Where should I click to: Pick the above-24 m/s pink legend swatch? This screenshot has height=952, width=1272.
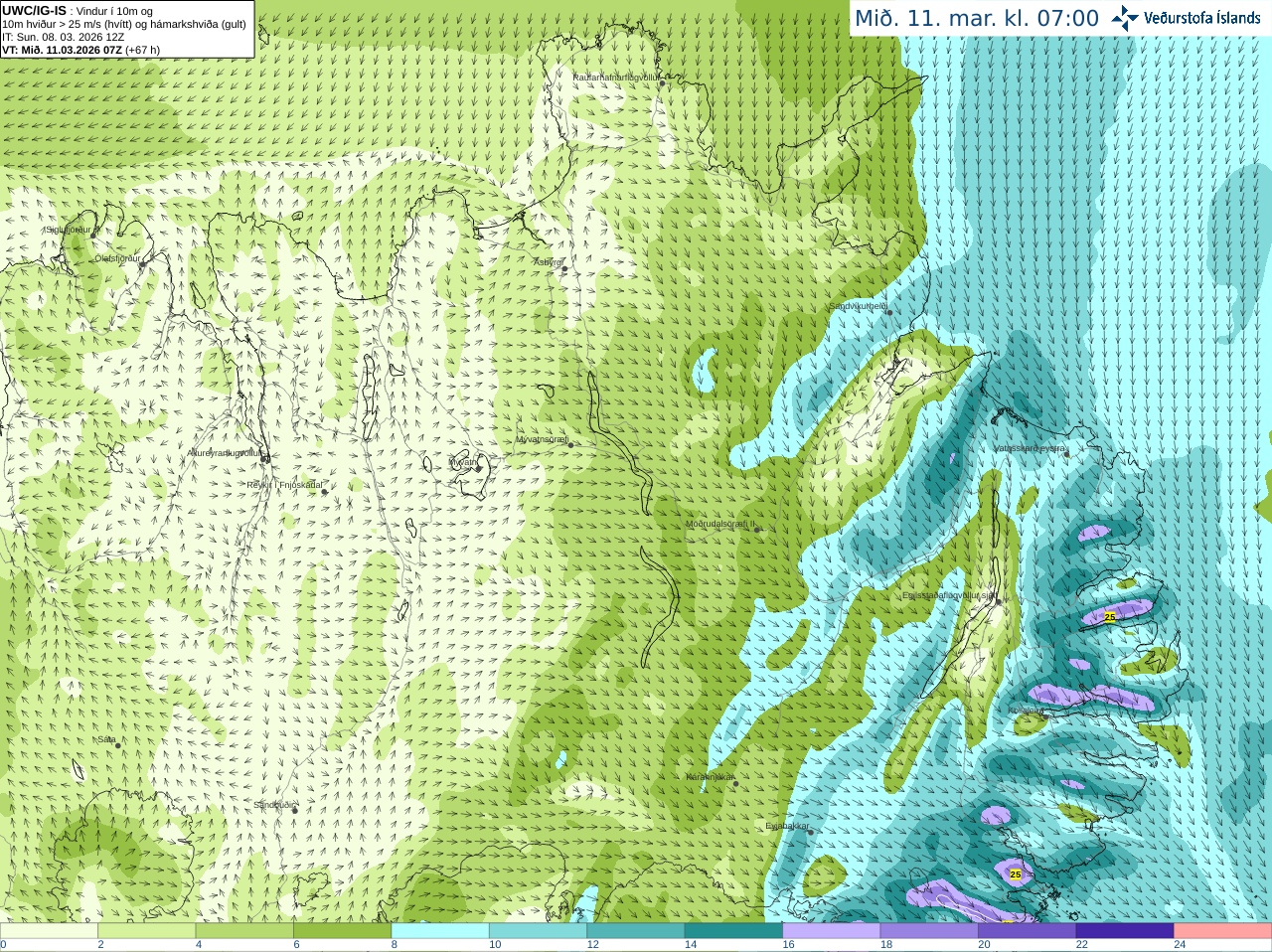1223,931
